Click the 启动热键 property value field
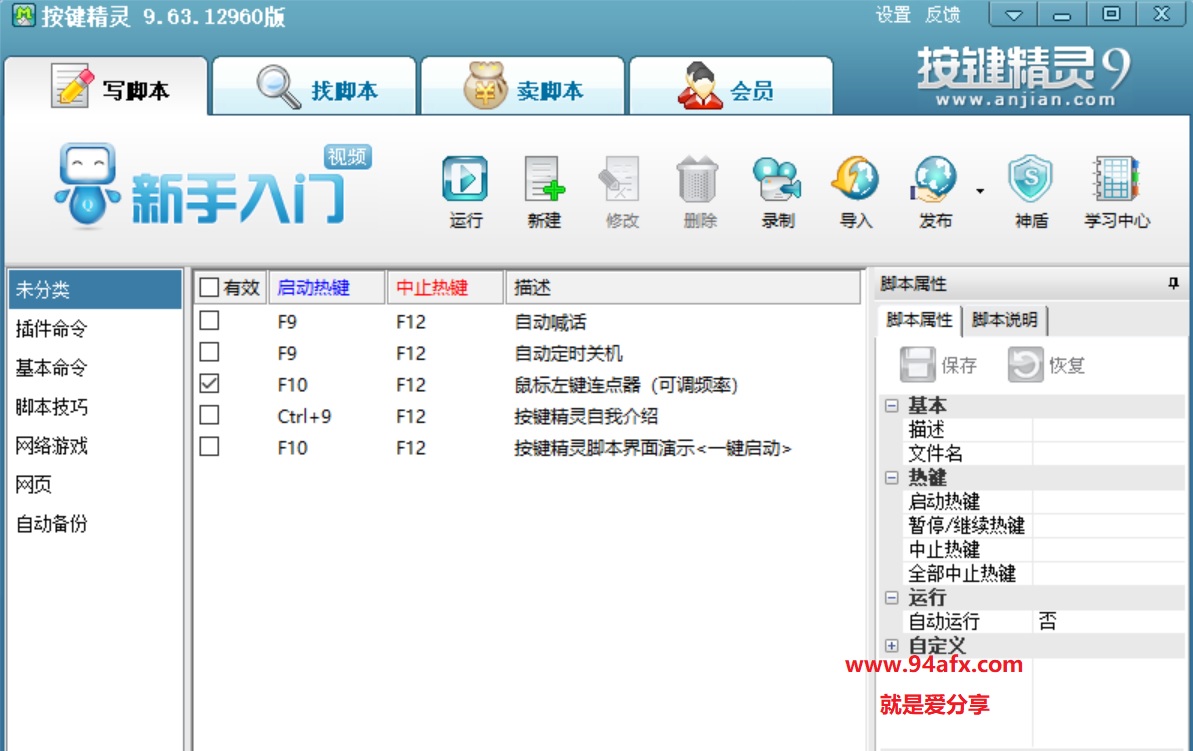Screen dimensions: 1193x751 pyautogui.click(x=1108, y=502)
